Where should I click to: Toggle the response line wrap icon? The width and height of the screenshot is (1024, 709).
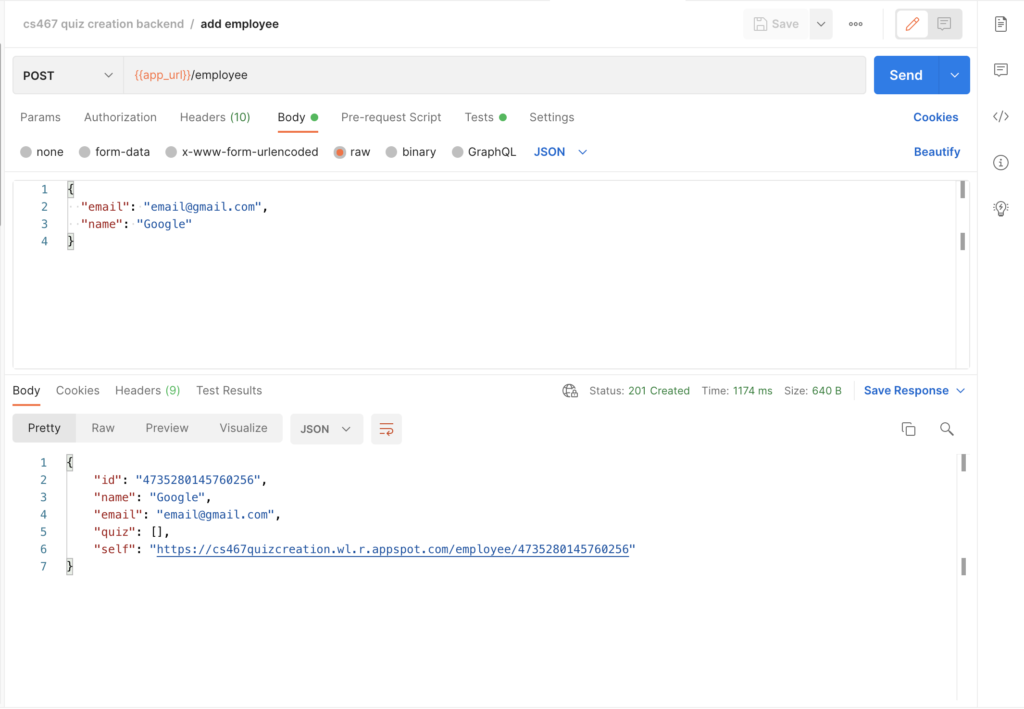click(x=386, y=429)
